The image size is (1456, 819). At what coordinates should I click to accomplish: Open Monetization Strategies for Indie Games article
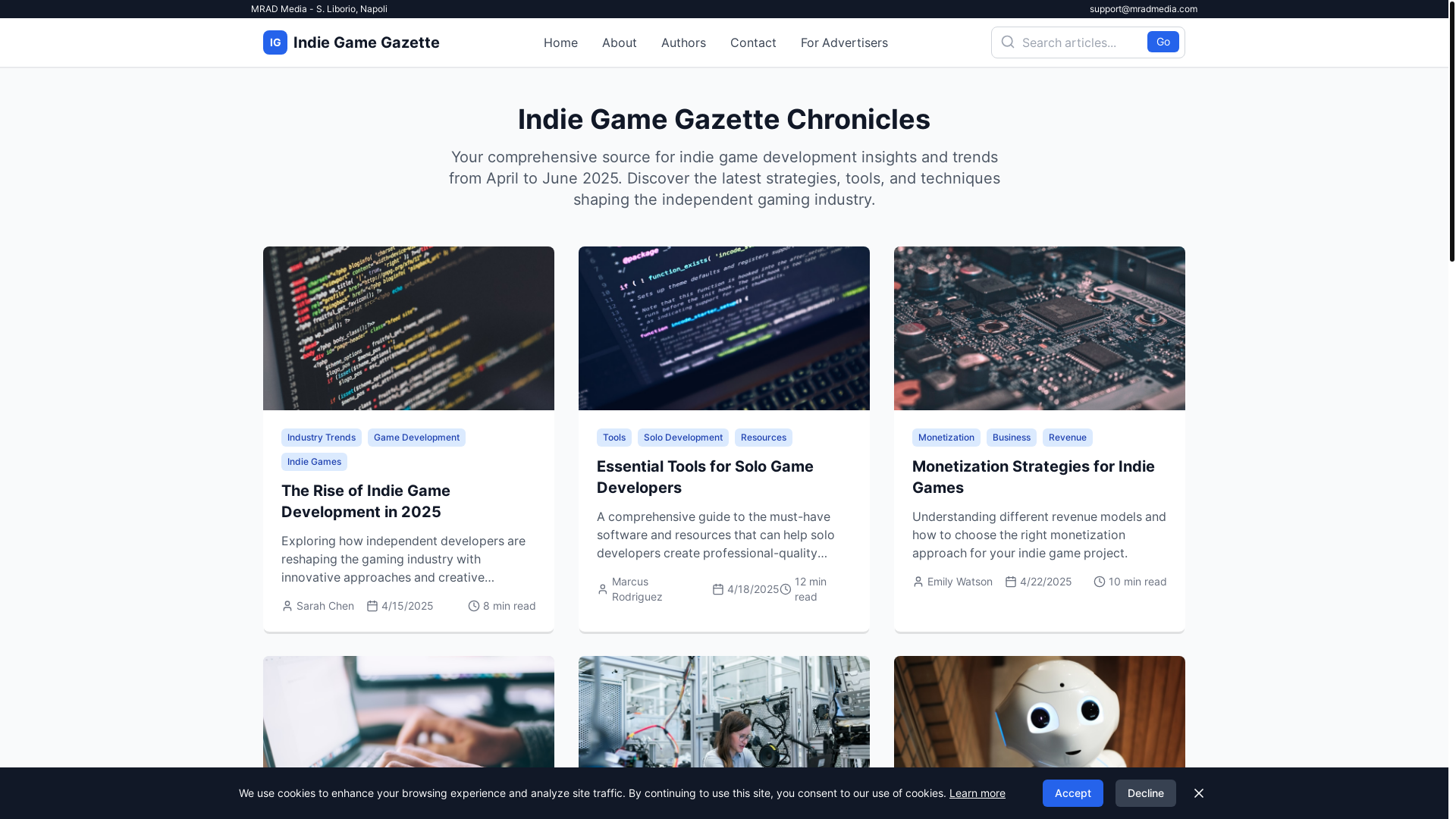click(x=1034, y=477)
